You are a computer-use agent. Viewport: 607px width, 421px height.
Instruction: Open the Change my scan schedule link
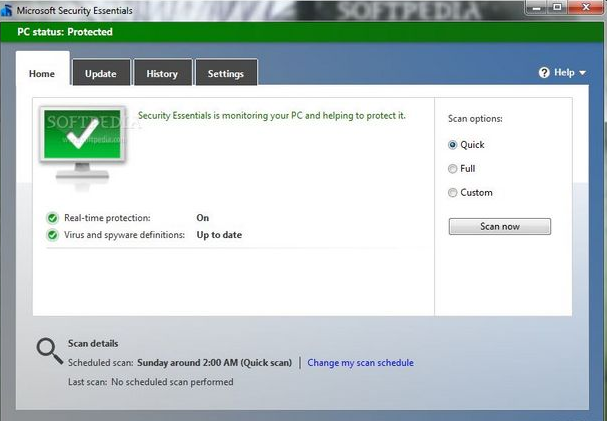tap(360, 363)
